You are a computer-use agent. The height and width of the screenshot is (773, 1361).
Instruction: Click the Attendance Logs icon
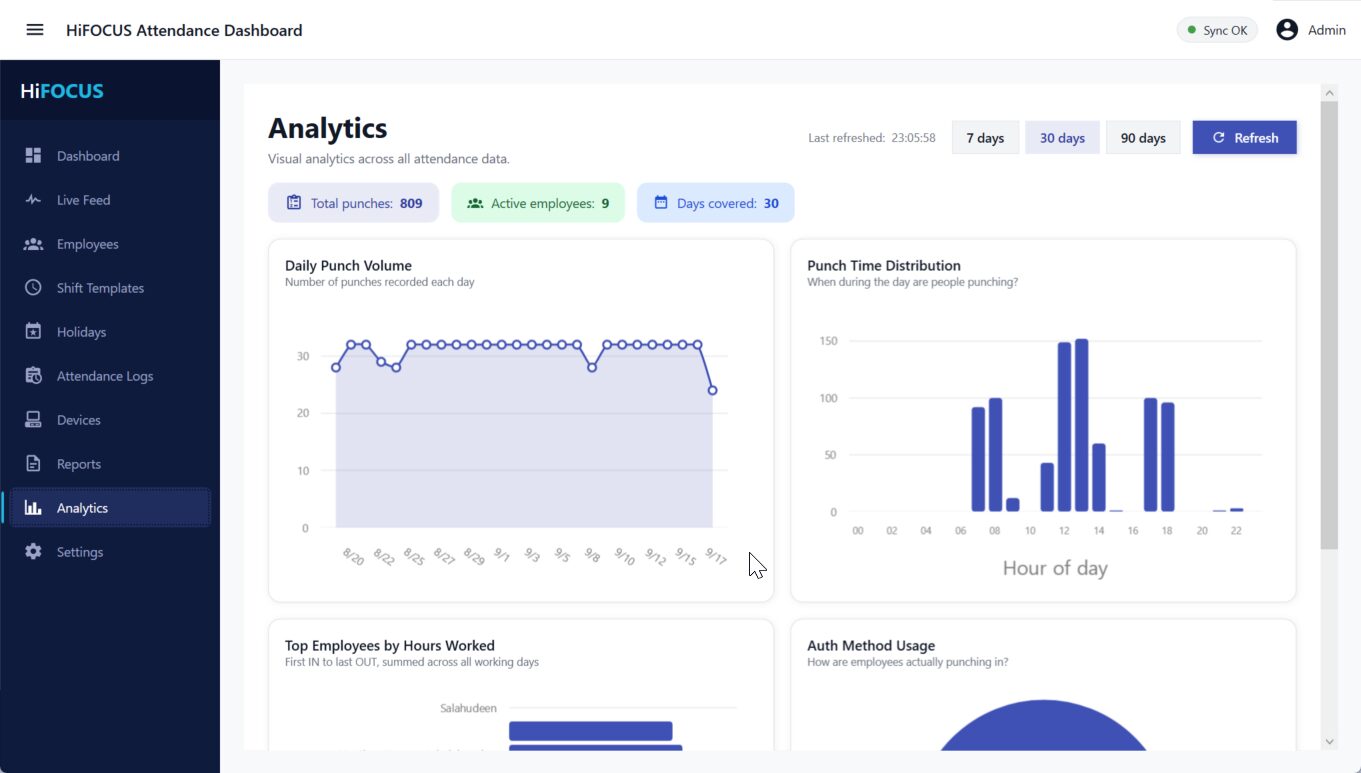(x=33, y=376)
